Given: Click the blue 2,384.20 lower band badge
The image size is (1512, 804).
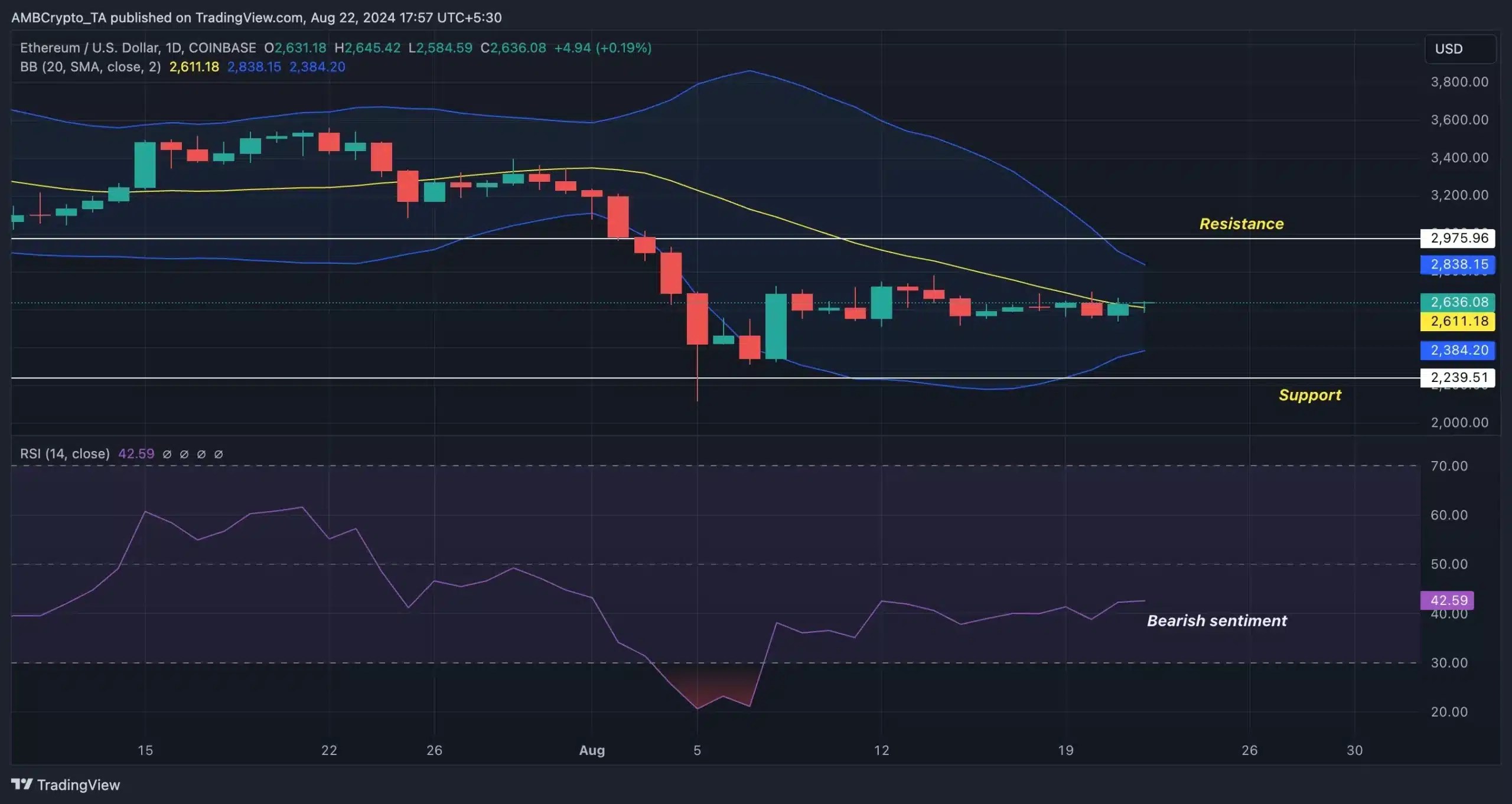Looking at the screenshot, I should [1457, 351].
